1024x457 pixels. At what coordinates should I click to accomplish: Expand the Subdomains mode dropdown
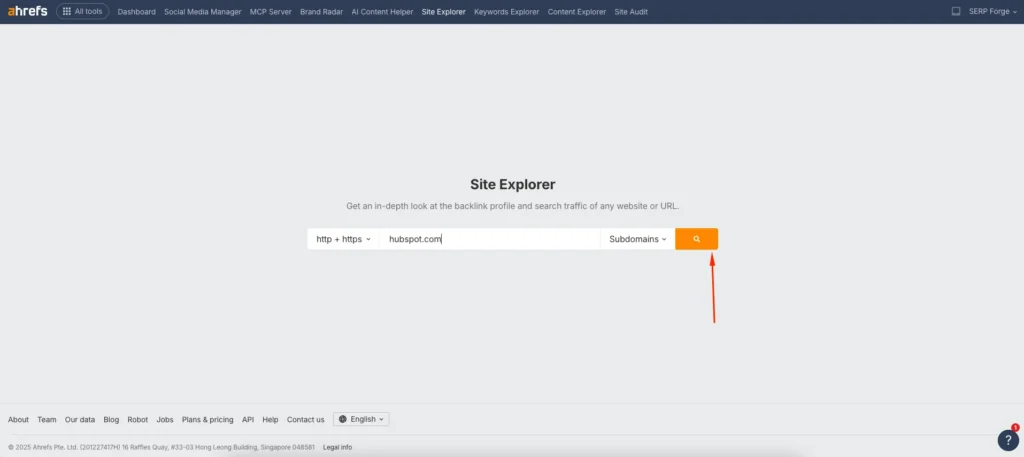(x=637, y=239)
